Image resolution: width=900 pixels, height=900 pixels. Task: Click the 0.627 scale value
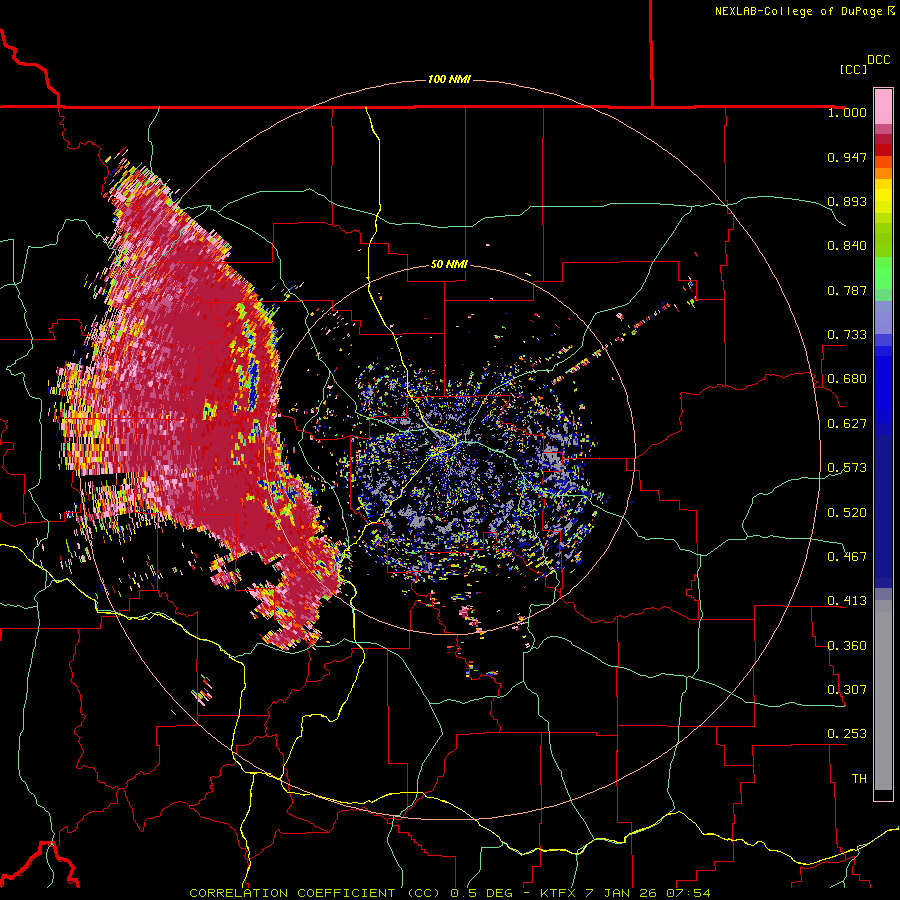pyautogui.click(x=847, y=424)
